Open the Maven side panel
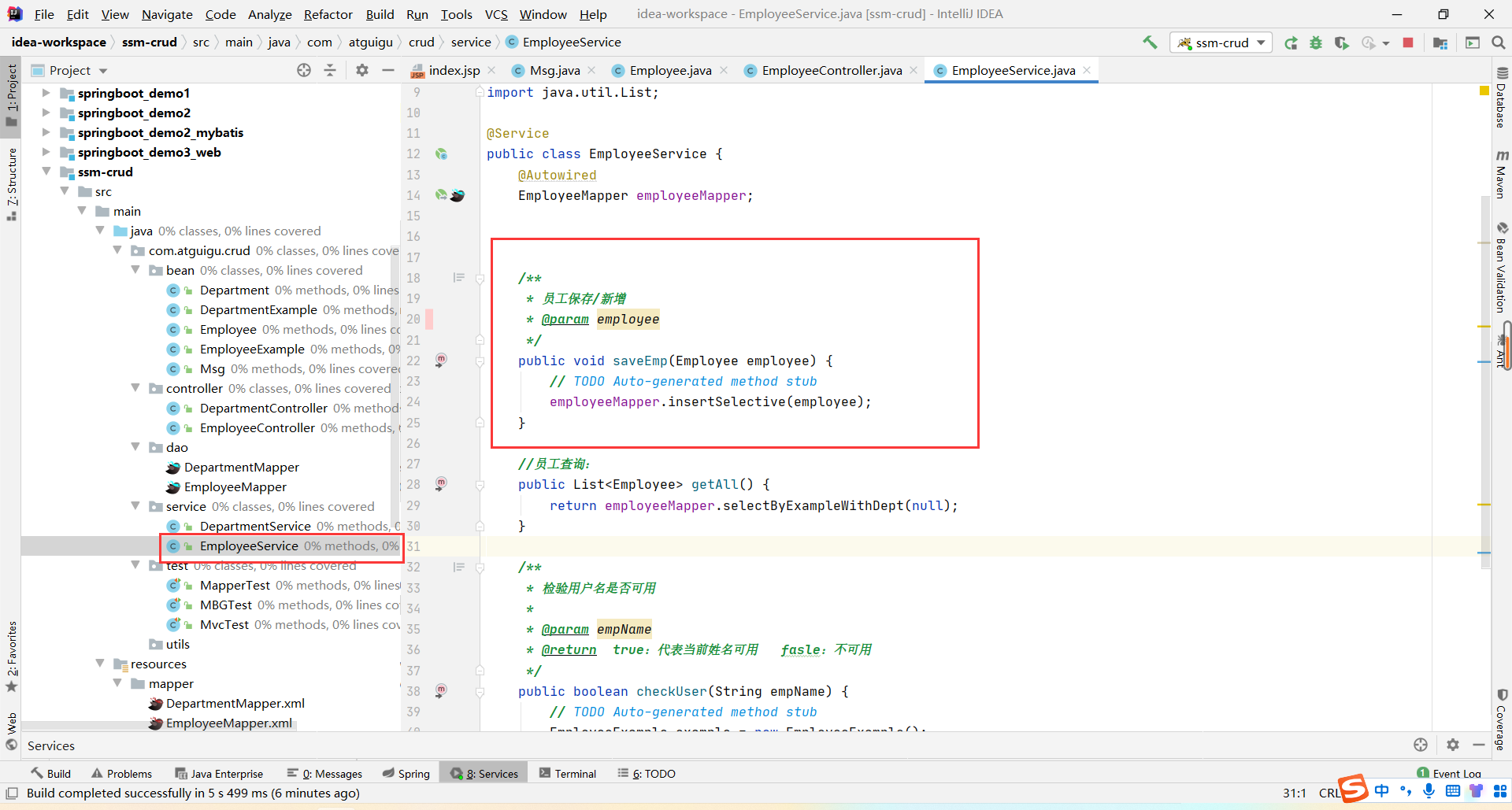The image size is (1512, 810). tap(1501, 173)
